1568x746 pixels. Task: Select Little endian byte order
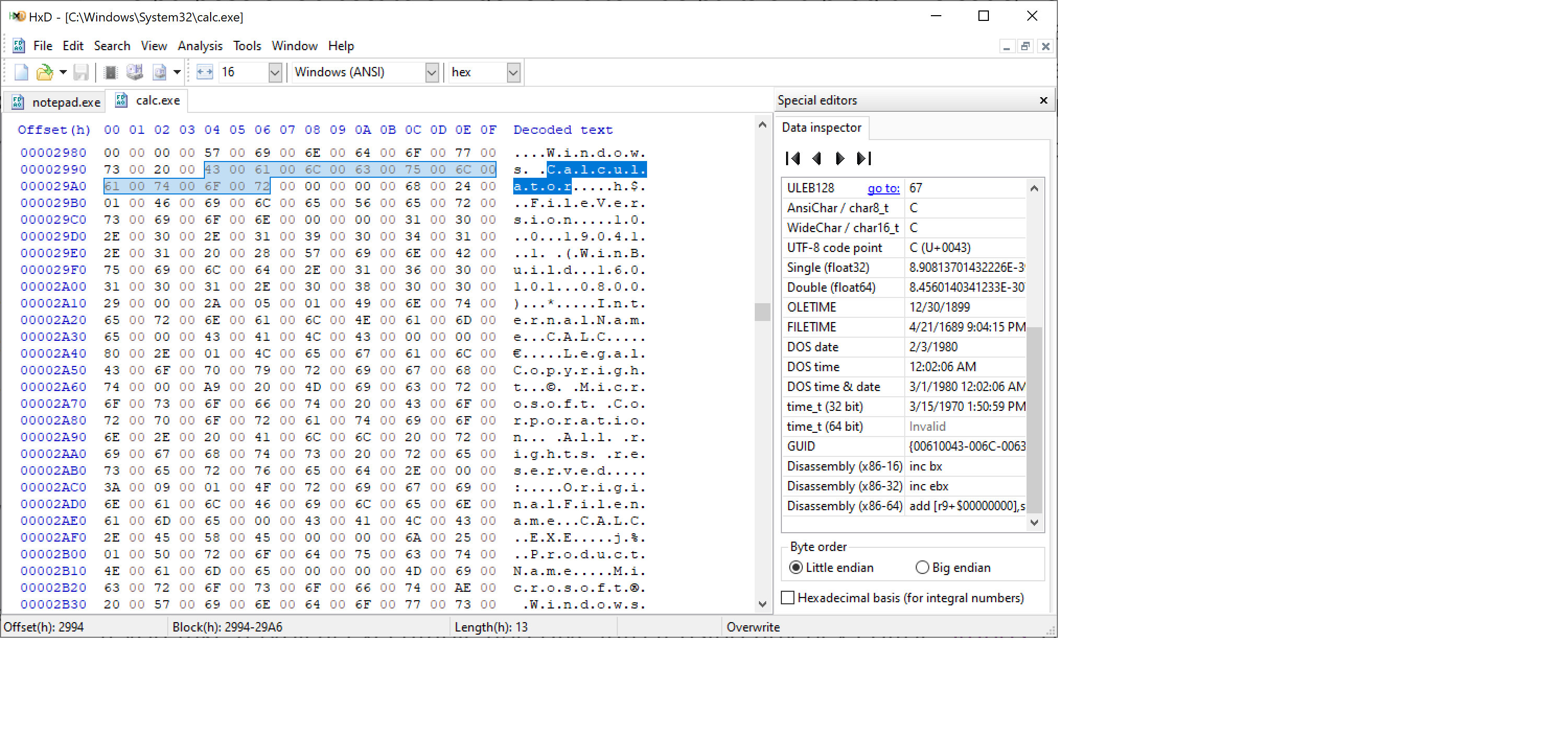coord(795,568)
